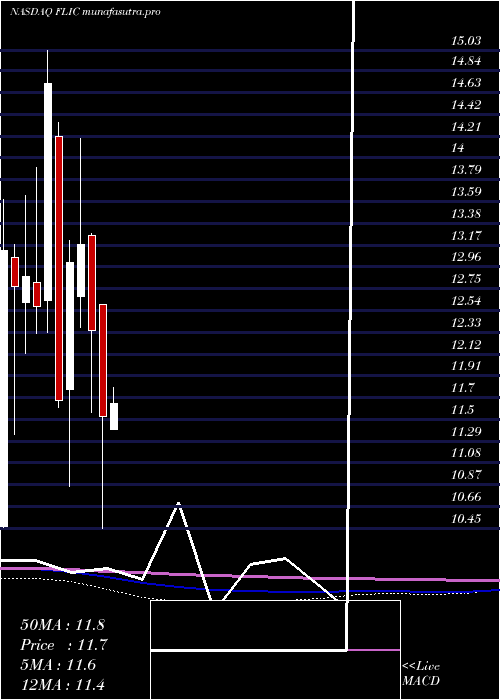The image size is (500, 700).
Task: Click the 10.45 price axis label
Action: pyautogui.click(x=466, y=519)
